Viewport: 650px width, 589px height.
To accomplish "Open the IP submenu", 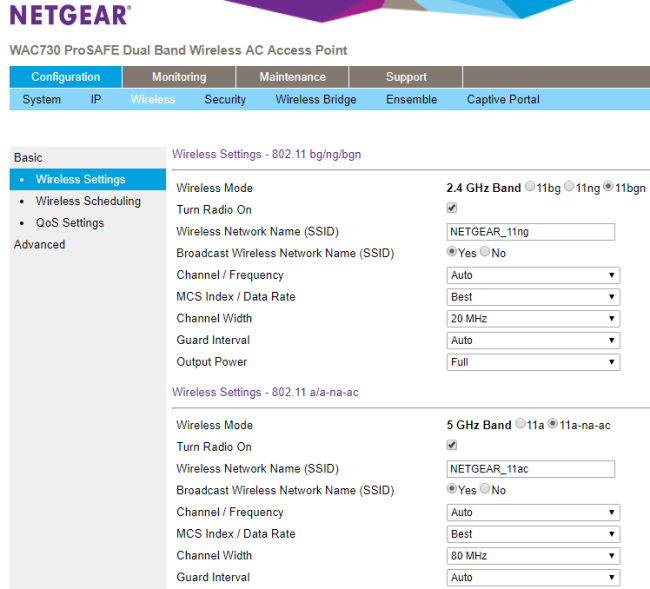I will [96, 99].
